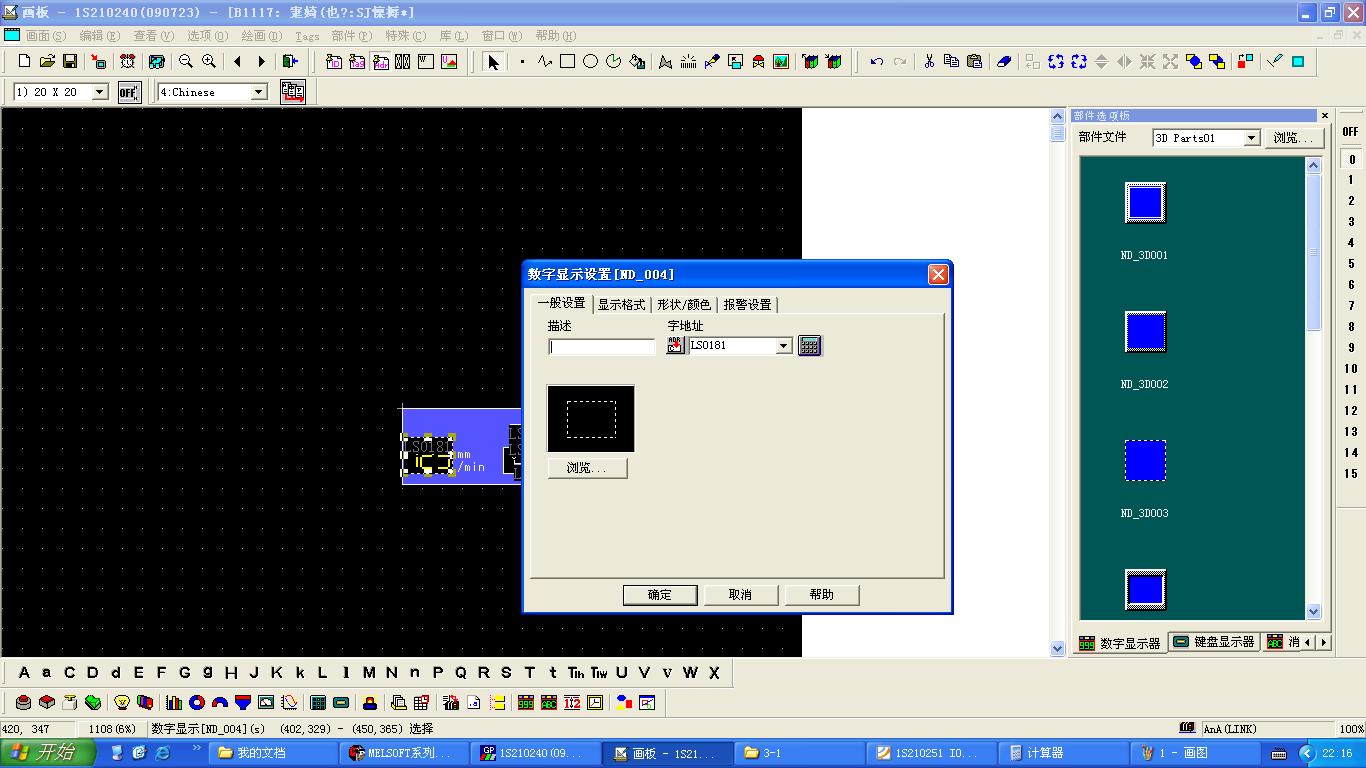Expand the LS0181 word address dropdown
The width and height of the screenshot is (1366, 768).
(784, 346)
